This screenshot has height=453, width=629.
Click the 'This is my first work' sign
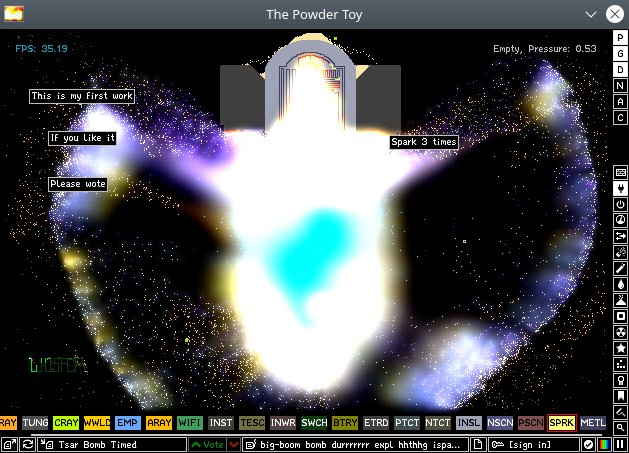coord(82,96)
